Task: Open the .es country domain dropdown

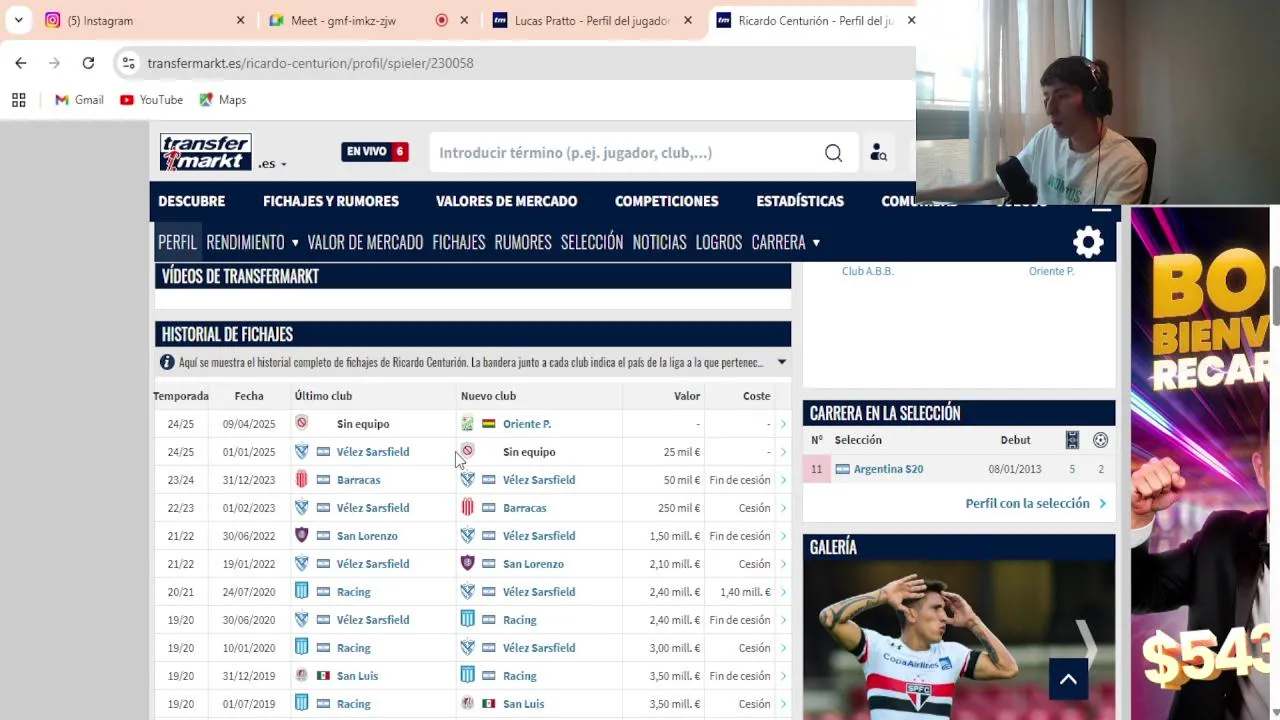Action: [272, 164]
